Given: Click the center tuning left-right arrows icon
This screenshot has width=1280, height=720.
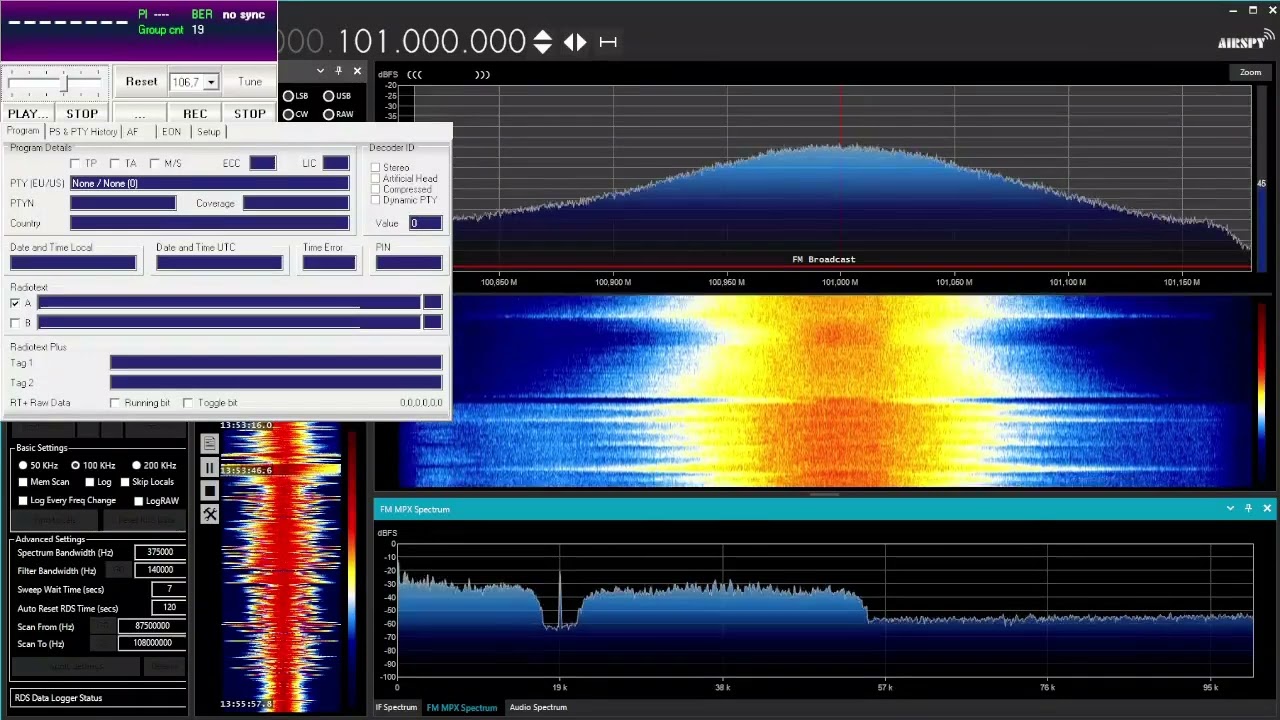Looking at the screenshot, I should click(x=575, y=42).
